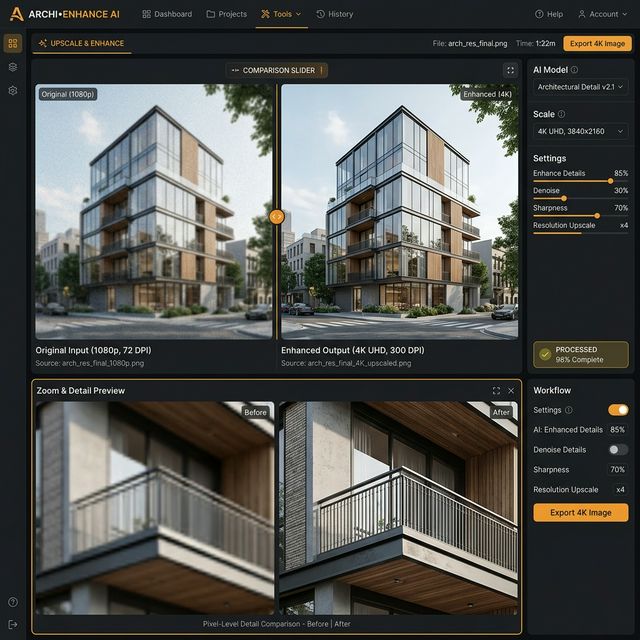The width and height of the screenshot is (640, 640).
Task: Click the processed checkmark status icon
Action: 545,354
